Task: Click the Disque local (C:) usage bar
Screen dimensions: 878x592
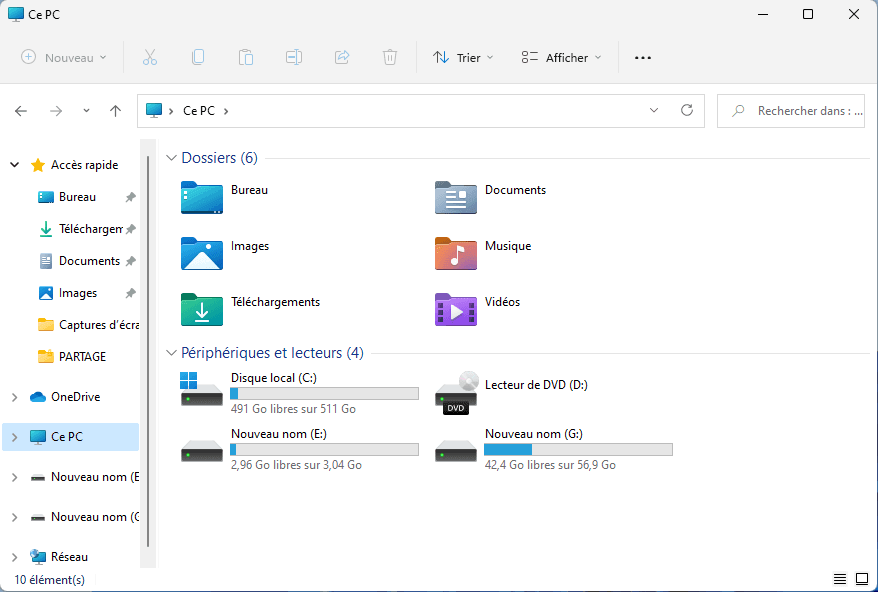Action: 324,394
